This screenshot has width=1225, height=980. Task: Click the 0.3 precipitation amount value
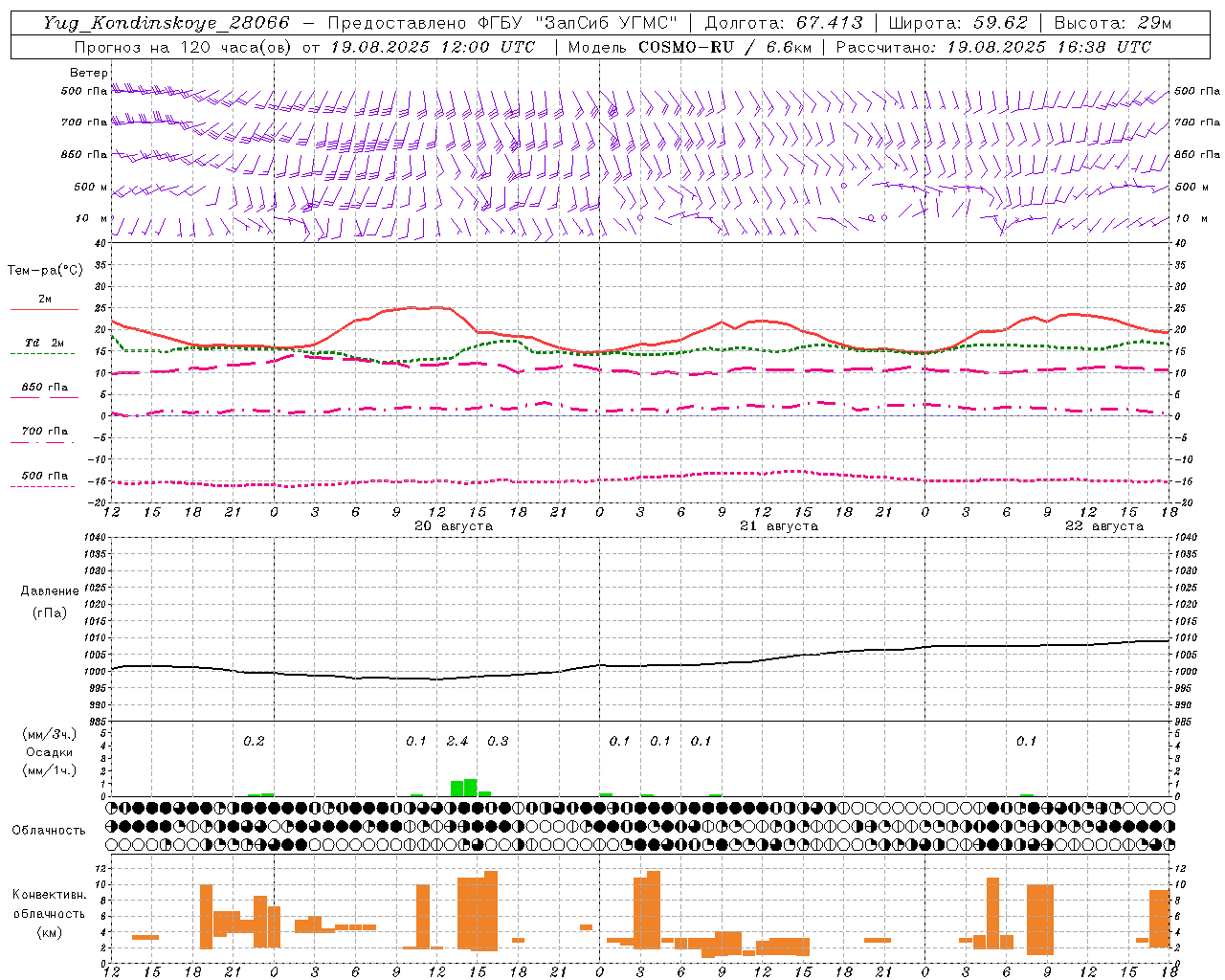click(x=498, y=741)
